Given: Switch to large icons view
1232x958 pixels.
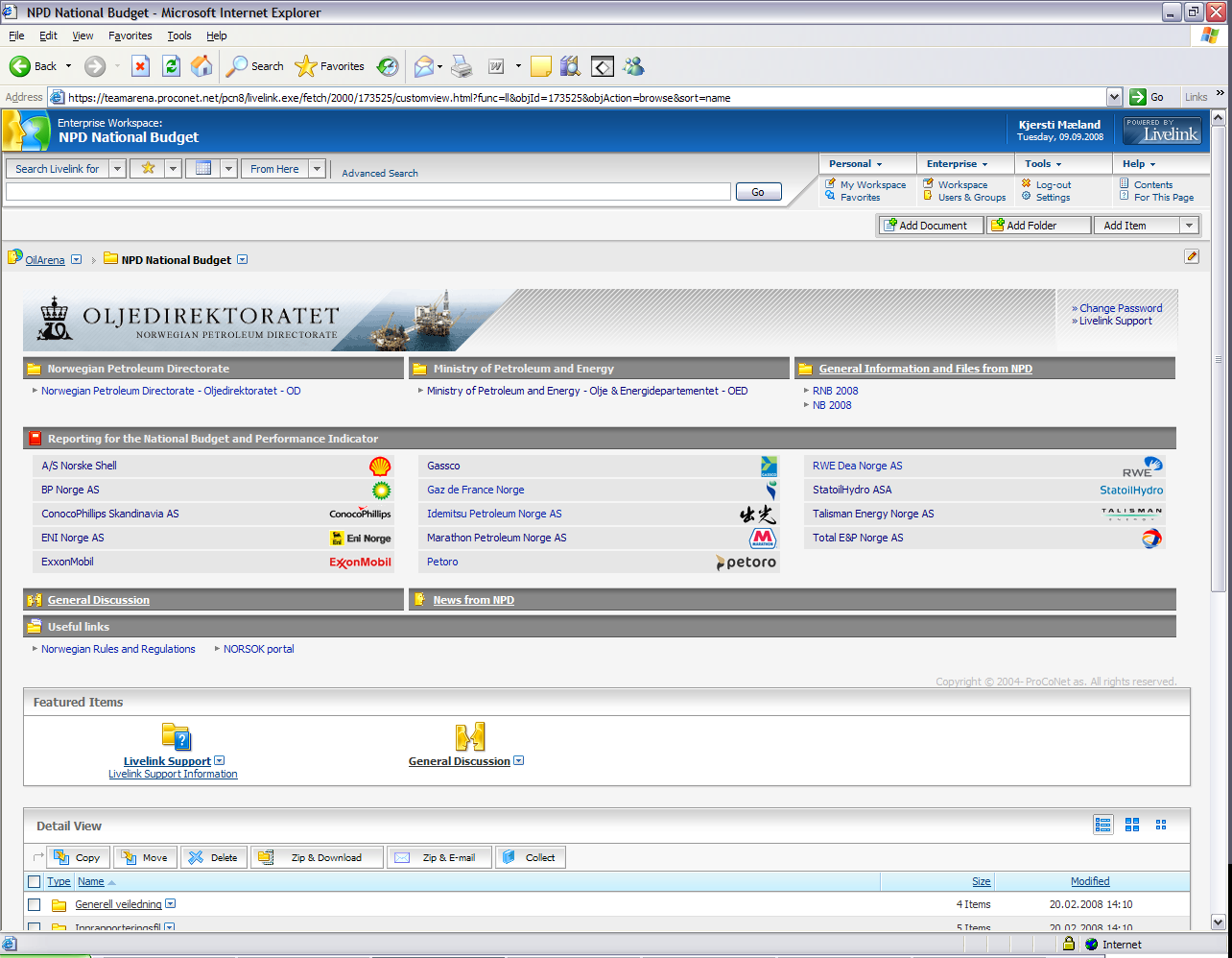Looking at the screenshot, I should (x=1132, y=825).
